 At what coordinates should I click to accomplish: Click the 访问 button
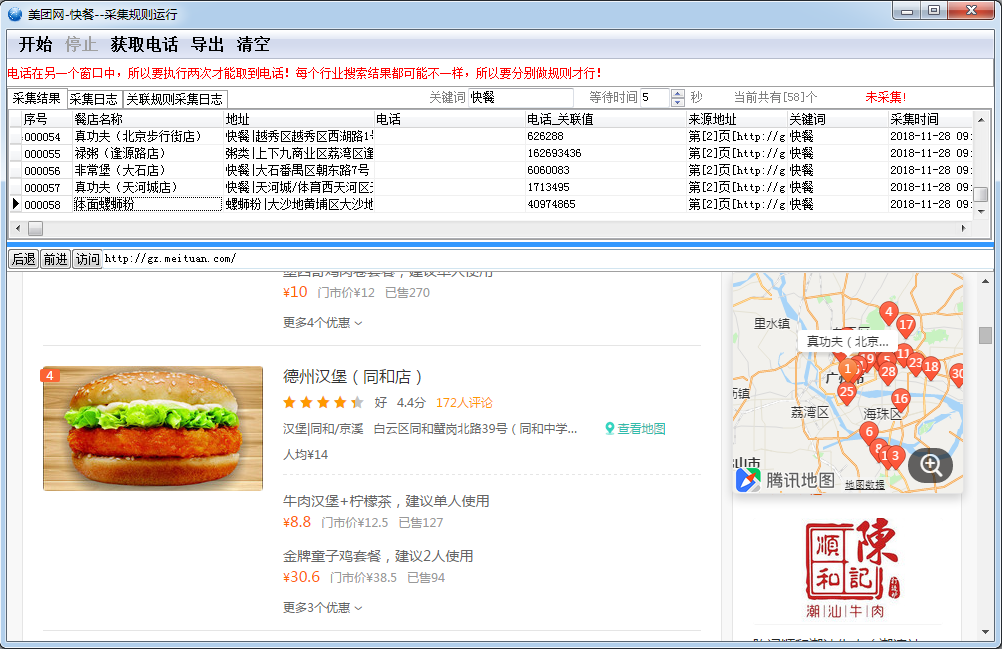click(88, 259)
